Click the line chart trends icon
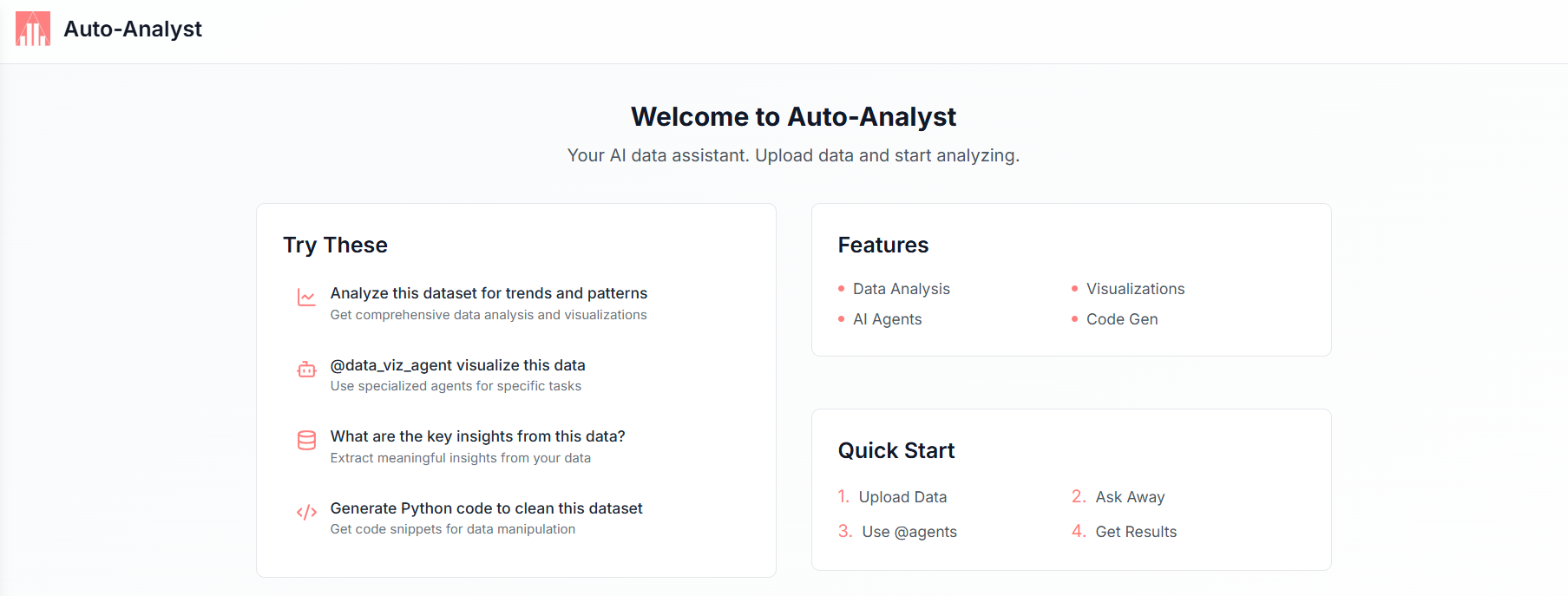This screenshot has height=596, width=1568. click(x=306, y=298)
